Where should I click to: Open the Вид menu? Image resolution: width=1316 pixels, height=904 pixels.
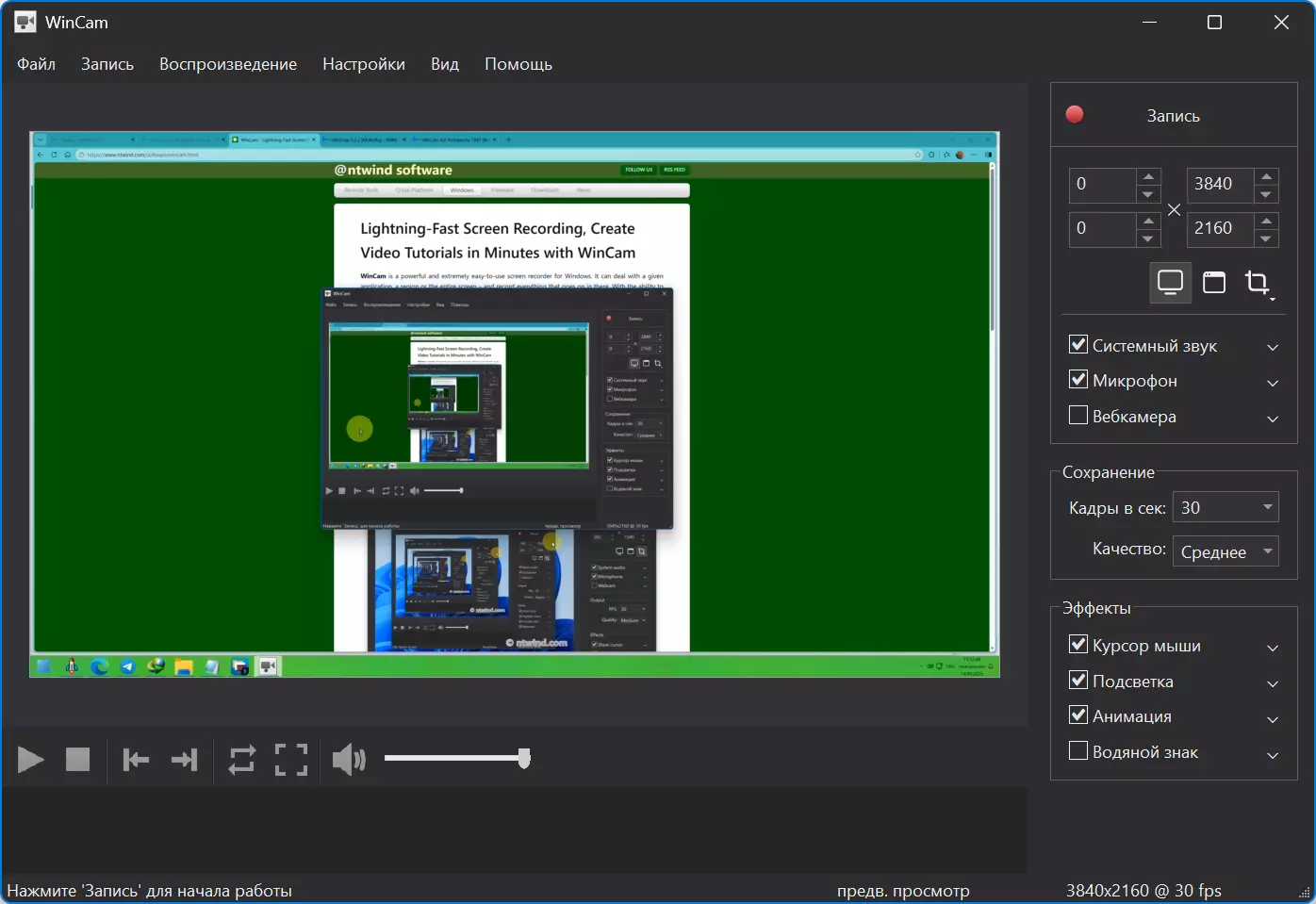[x=445, y=64]
